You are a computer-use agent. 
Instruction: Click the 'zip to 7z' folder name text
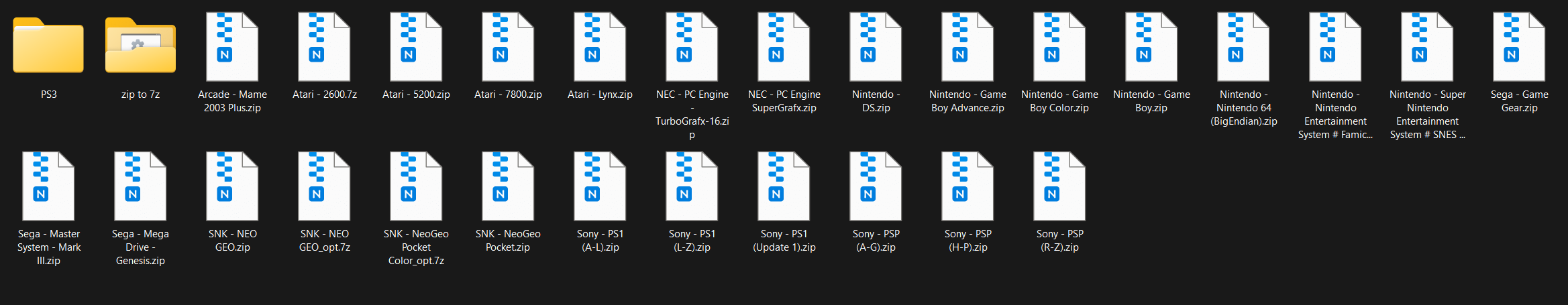tap(140, 95)
